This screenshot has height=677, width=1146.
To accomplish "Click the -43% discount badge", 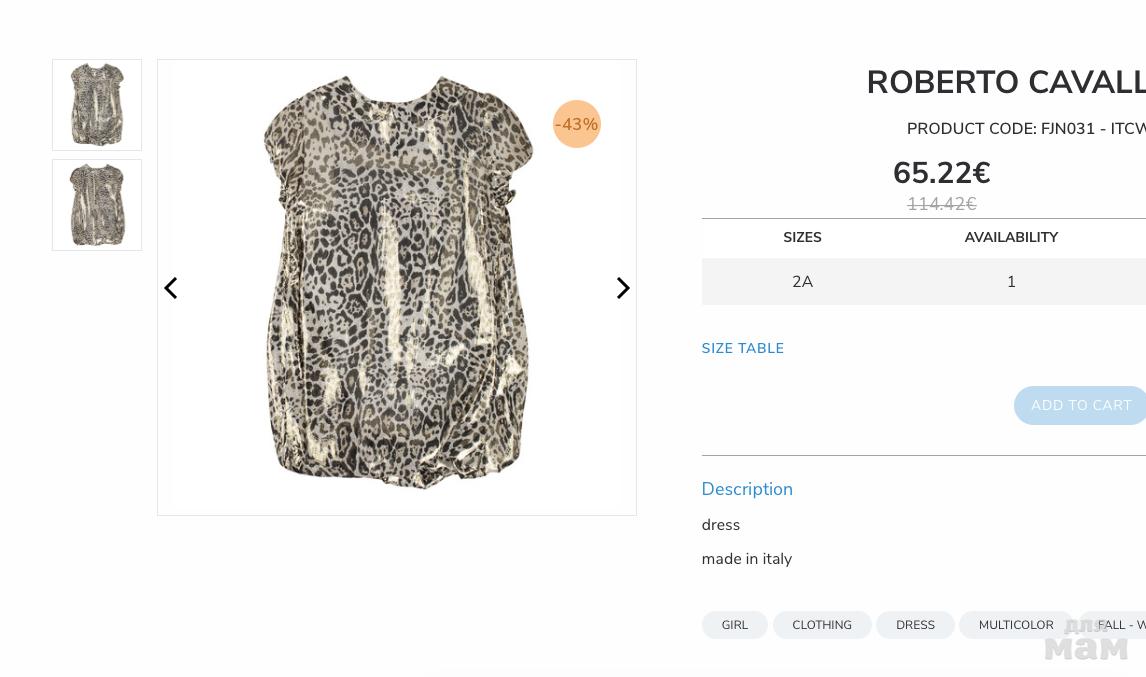I will pyautogui.click(x=577, y=124).
